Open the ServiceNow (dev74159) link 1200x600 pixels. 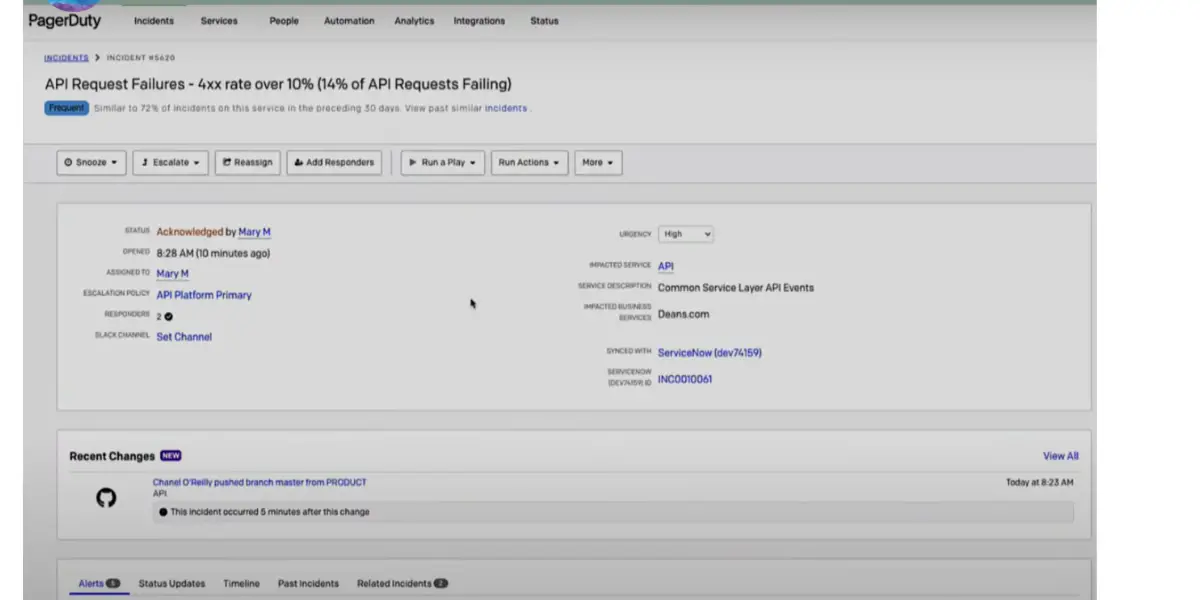(710, 352)
